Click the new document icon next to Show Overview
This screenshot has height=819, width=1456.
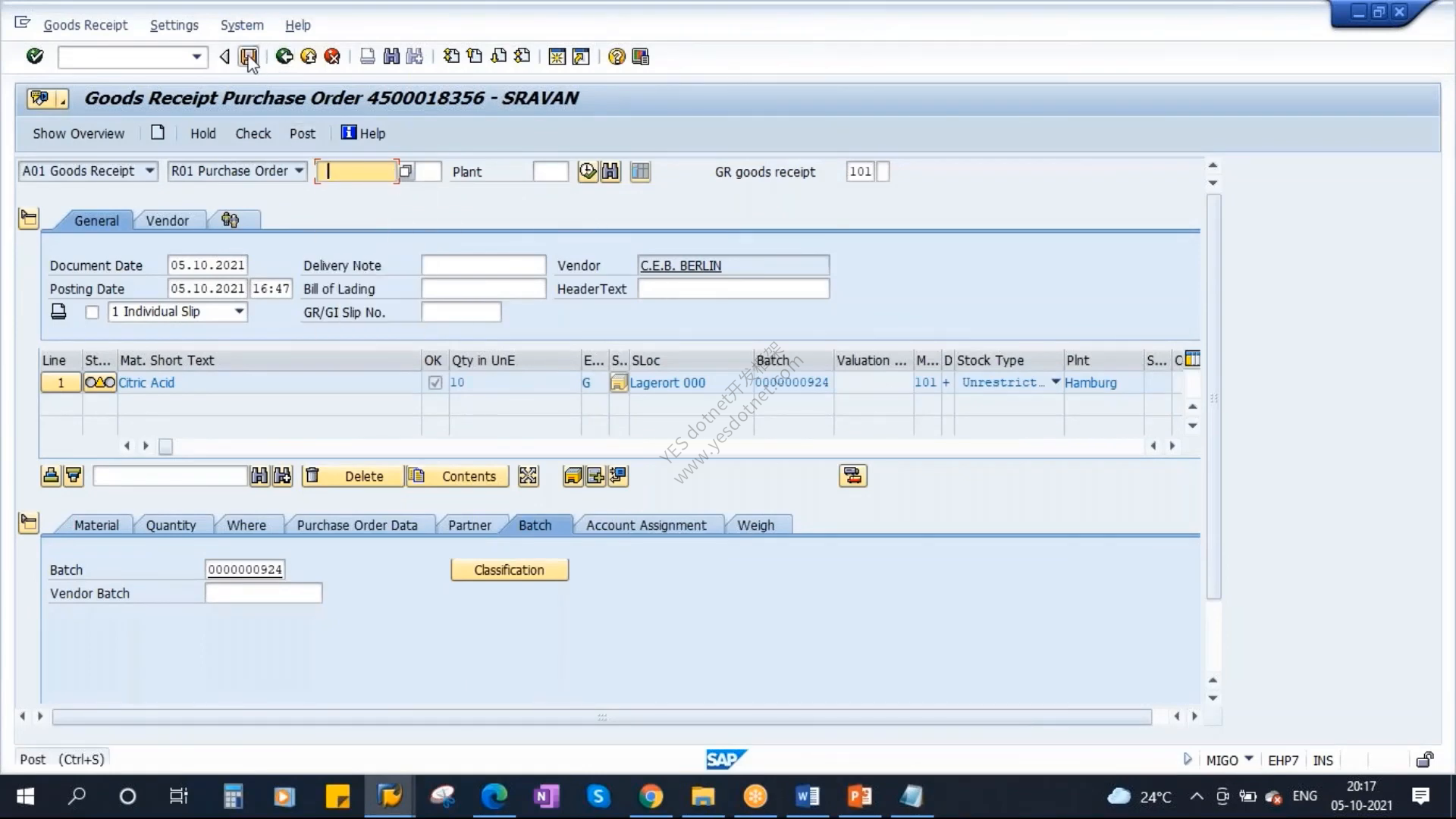(x=158, y=133)
